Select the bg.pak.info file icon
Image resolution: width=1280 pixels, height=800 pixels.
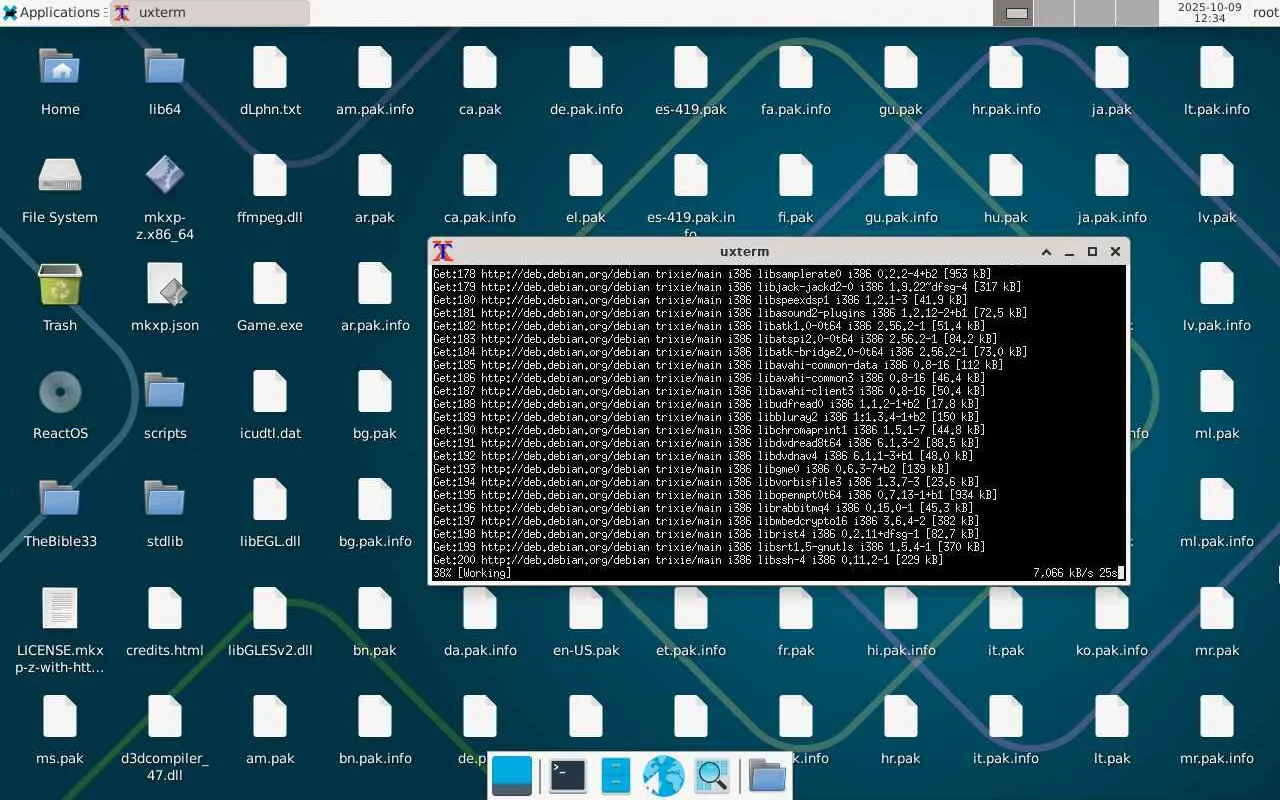375,500
